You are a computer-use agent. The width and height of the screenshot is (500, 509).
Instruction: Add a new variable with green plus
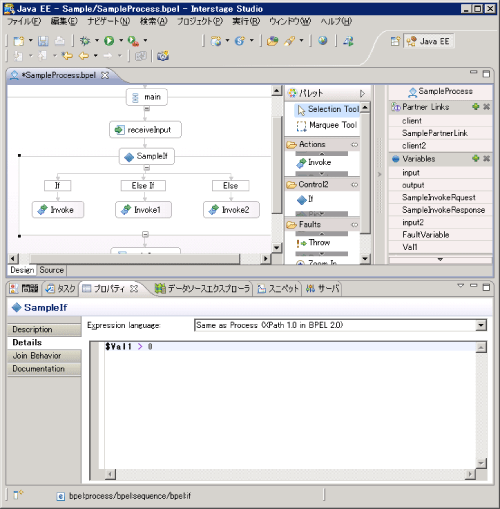point(476,158)
